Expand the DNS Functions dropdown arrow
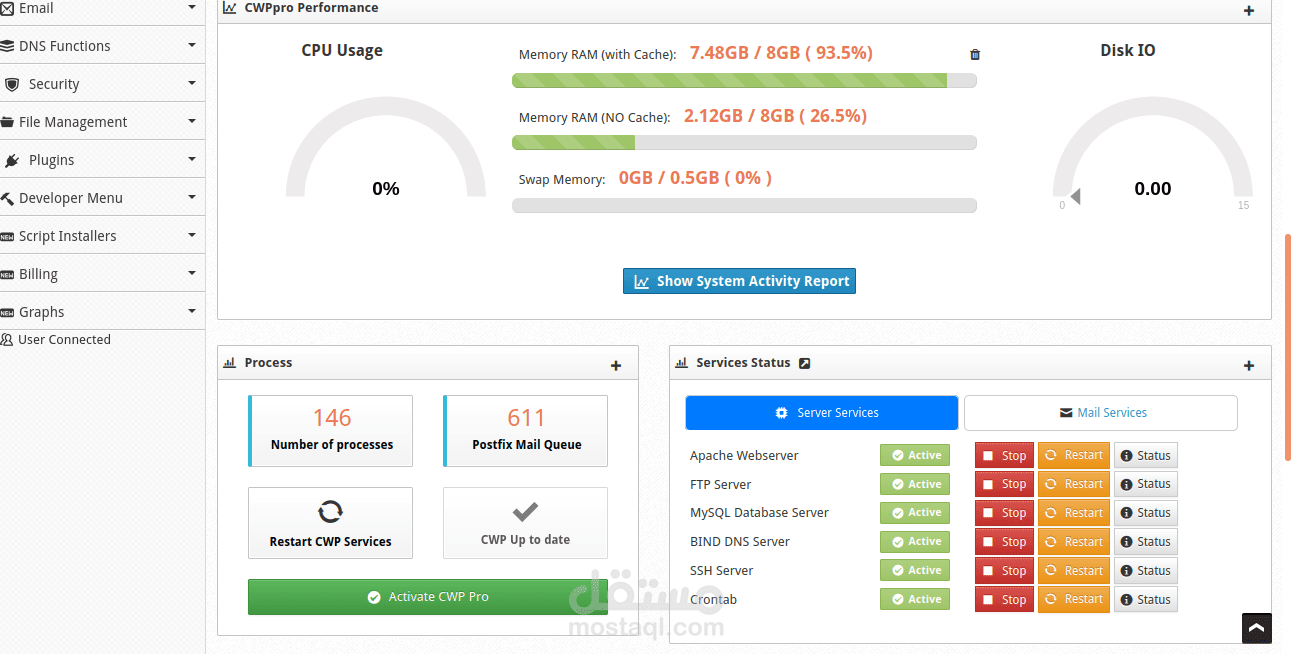 pyautogui.click(x=192, y=45)
